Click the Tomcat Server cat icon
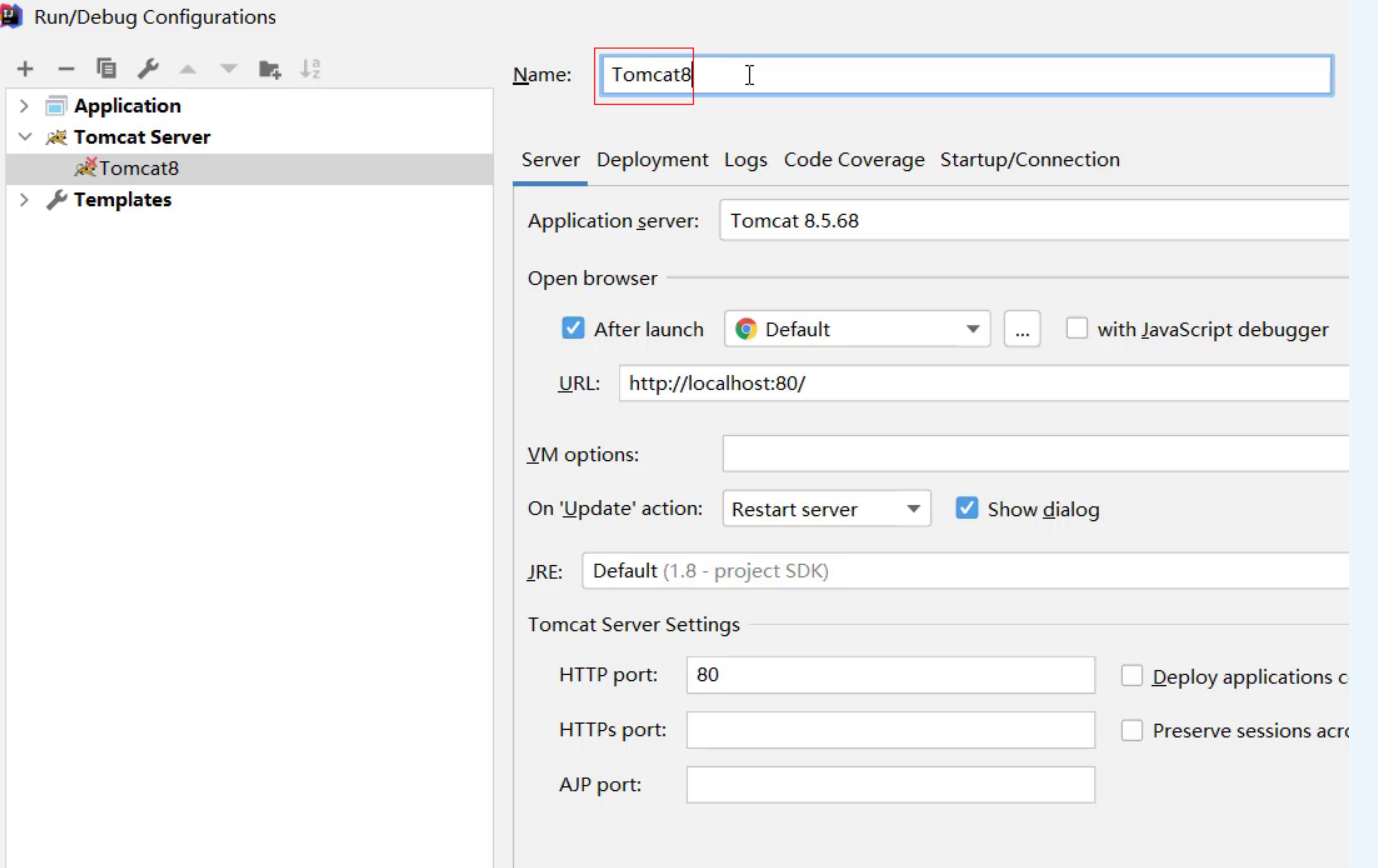1378x868 pixels. 56,137
